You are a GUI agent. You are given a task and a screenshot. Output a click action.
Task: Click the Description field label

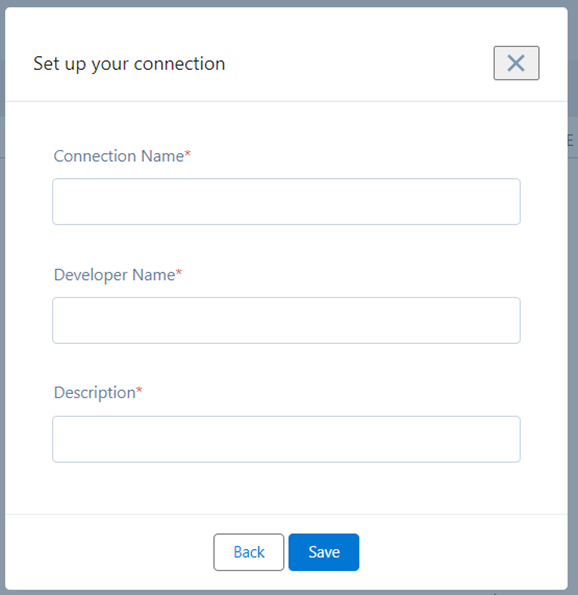[94, 393]
